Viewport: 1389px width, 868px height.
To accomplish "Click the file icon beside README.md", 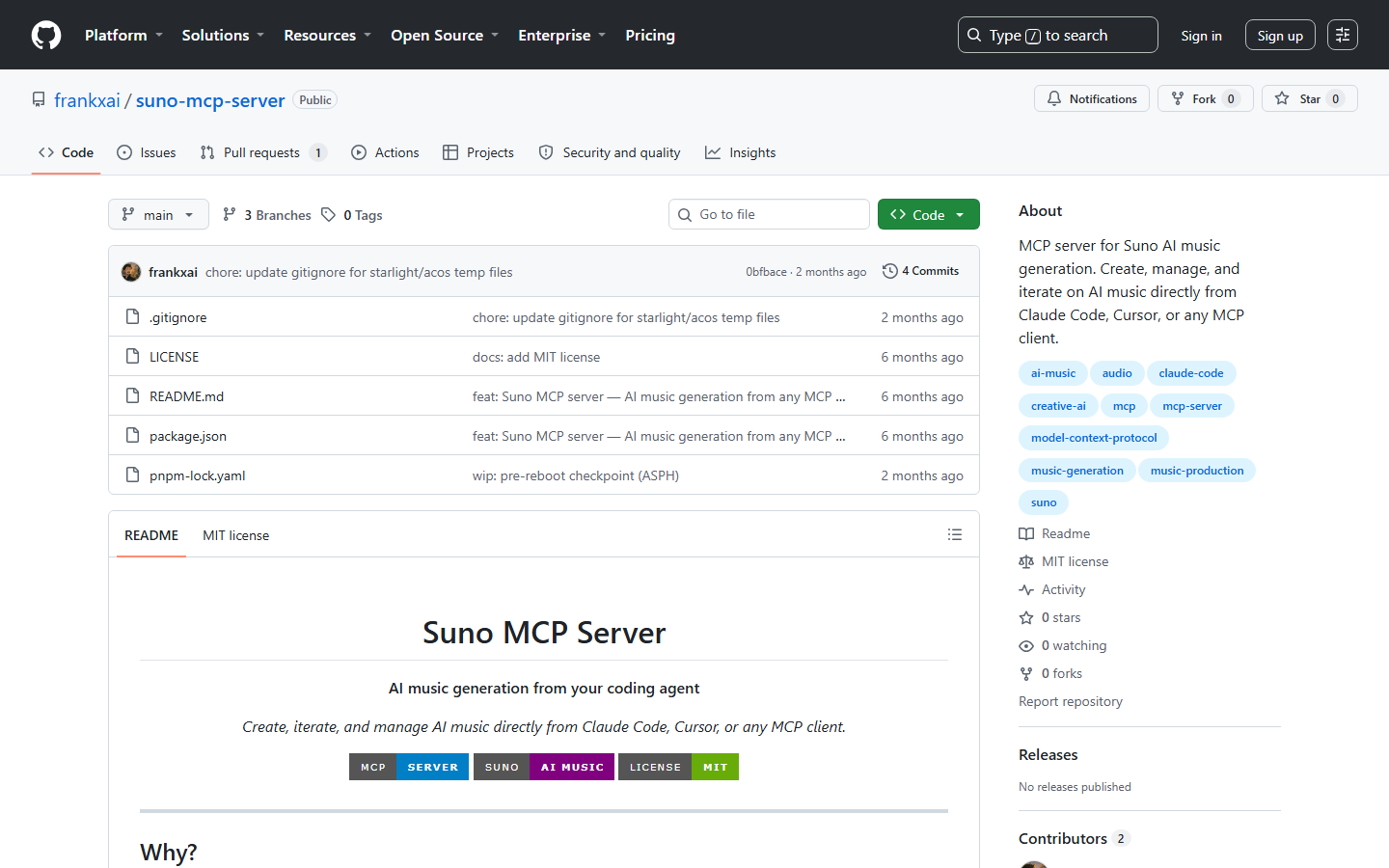I will (x=133, y=395).
